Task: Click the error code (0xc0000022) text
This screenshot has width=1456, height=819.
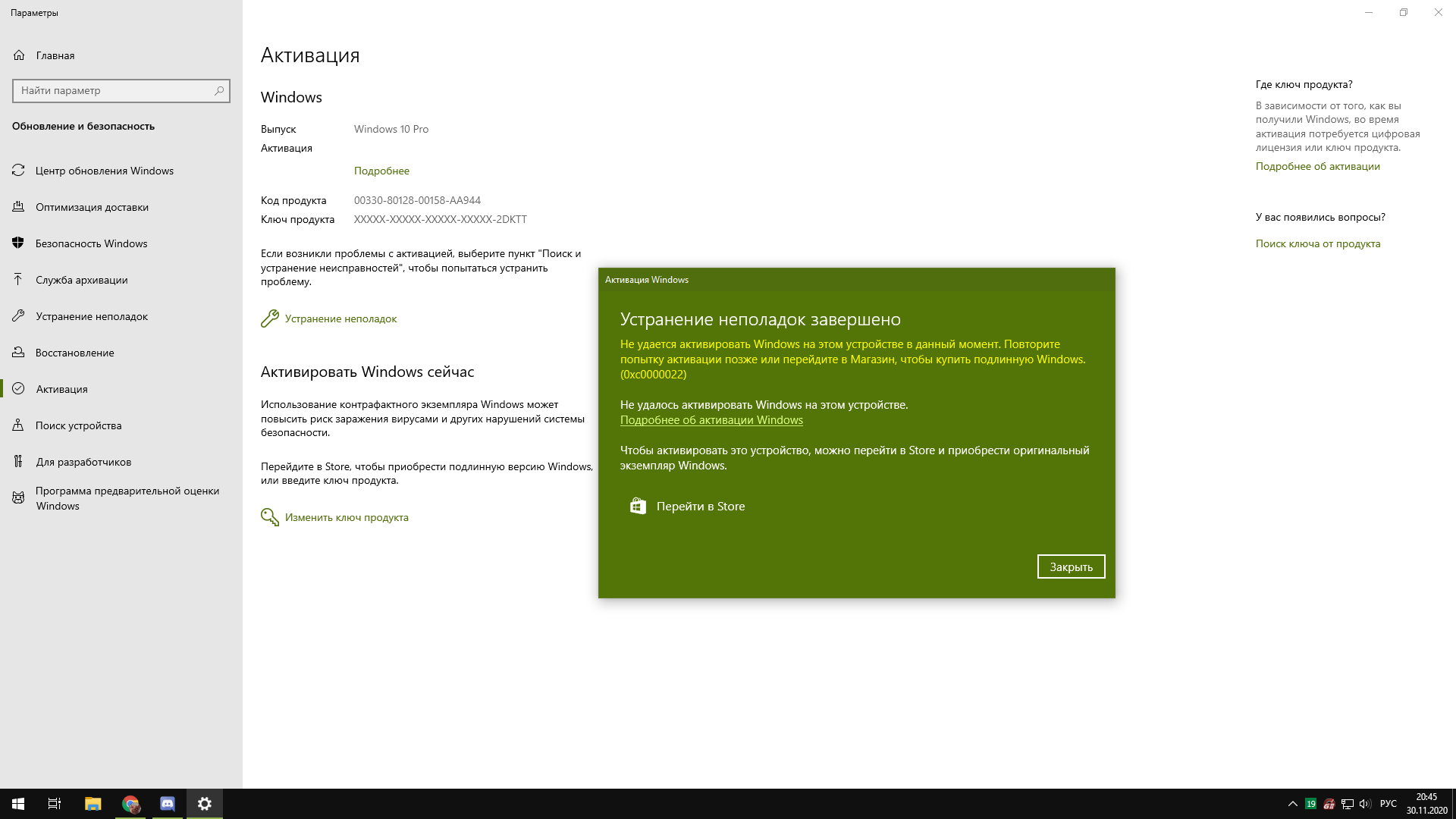Action: point(653,375)
